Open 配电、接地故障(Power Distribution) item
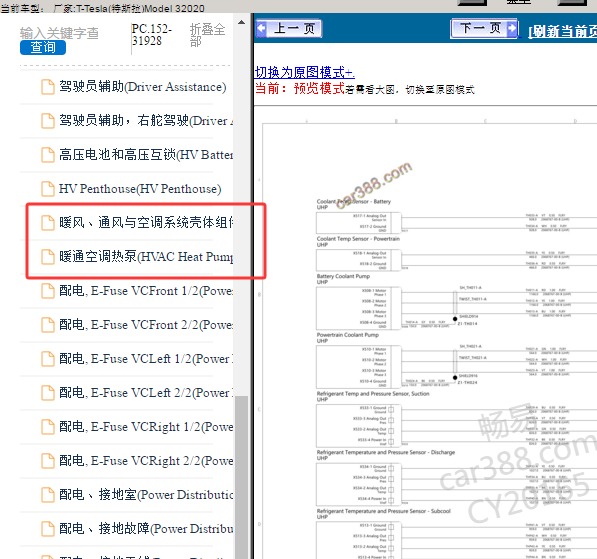597x559 pixels. pyautogui.click(x=146, y=529)
